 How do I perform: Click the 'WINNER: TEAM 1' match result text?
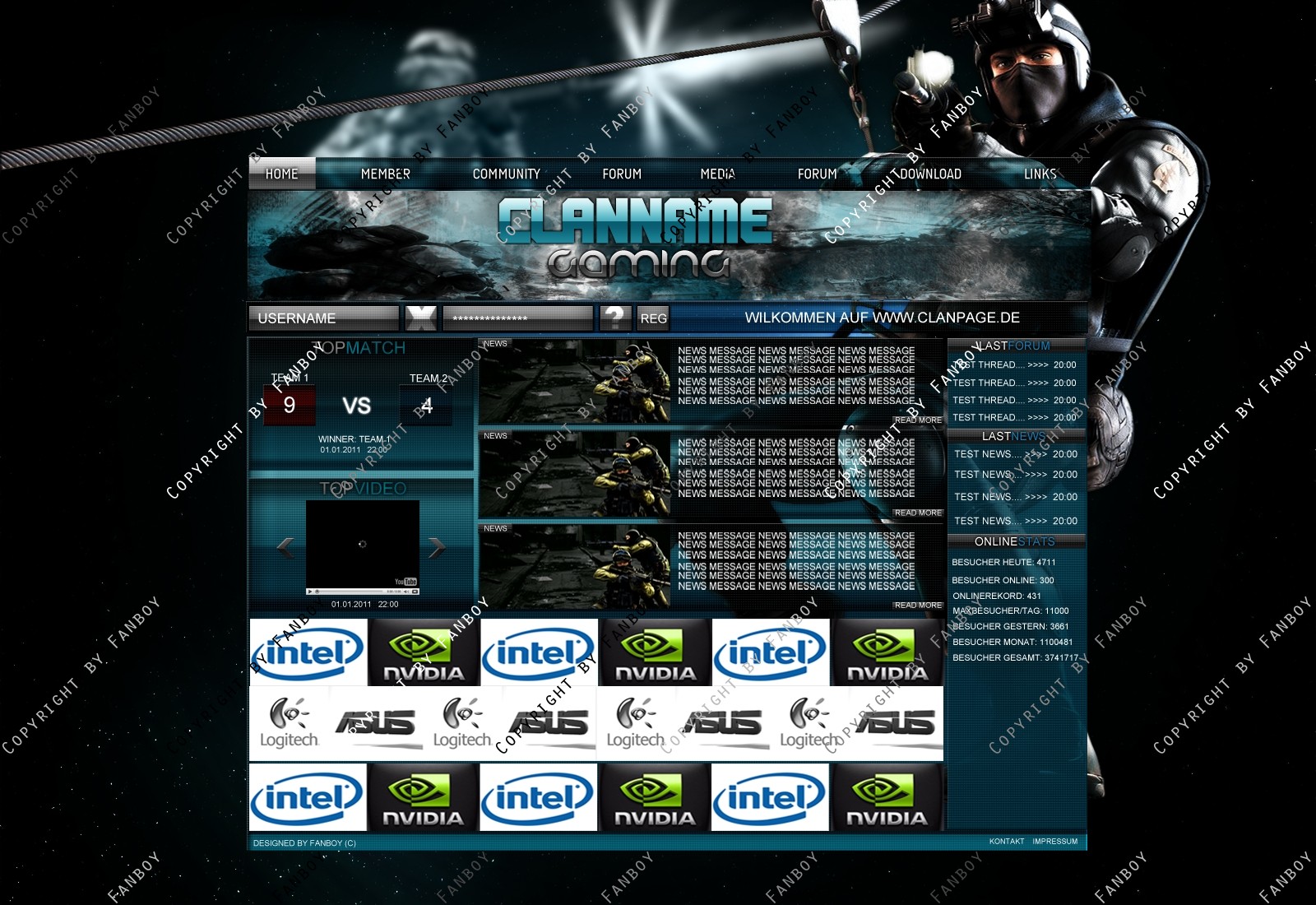(x=355, y=439)
